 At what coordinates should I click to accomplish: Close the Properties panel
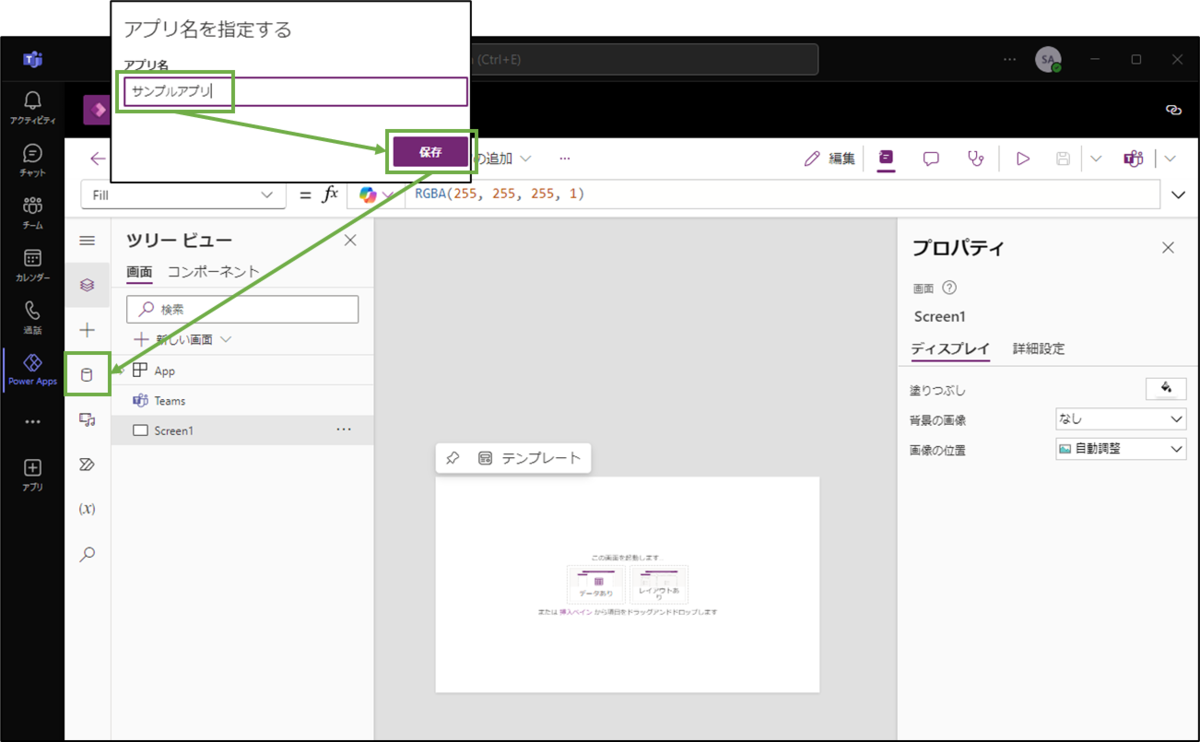click(x=1168, y=248)
